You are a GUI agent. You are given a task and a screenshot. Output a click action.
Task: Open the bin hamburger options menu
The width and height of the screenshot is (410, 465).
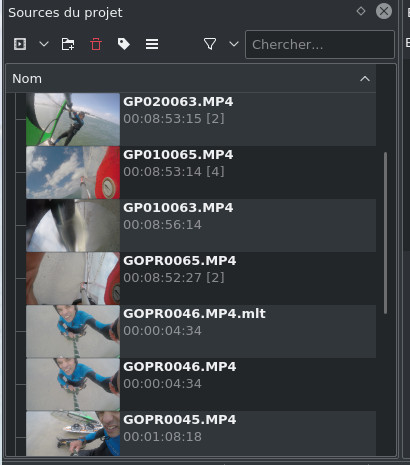pos(152,44)
